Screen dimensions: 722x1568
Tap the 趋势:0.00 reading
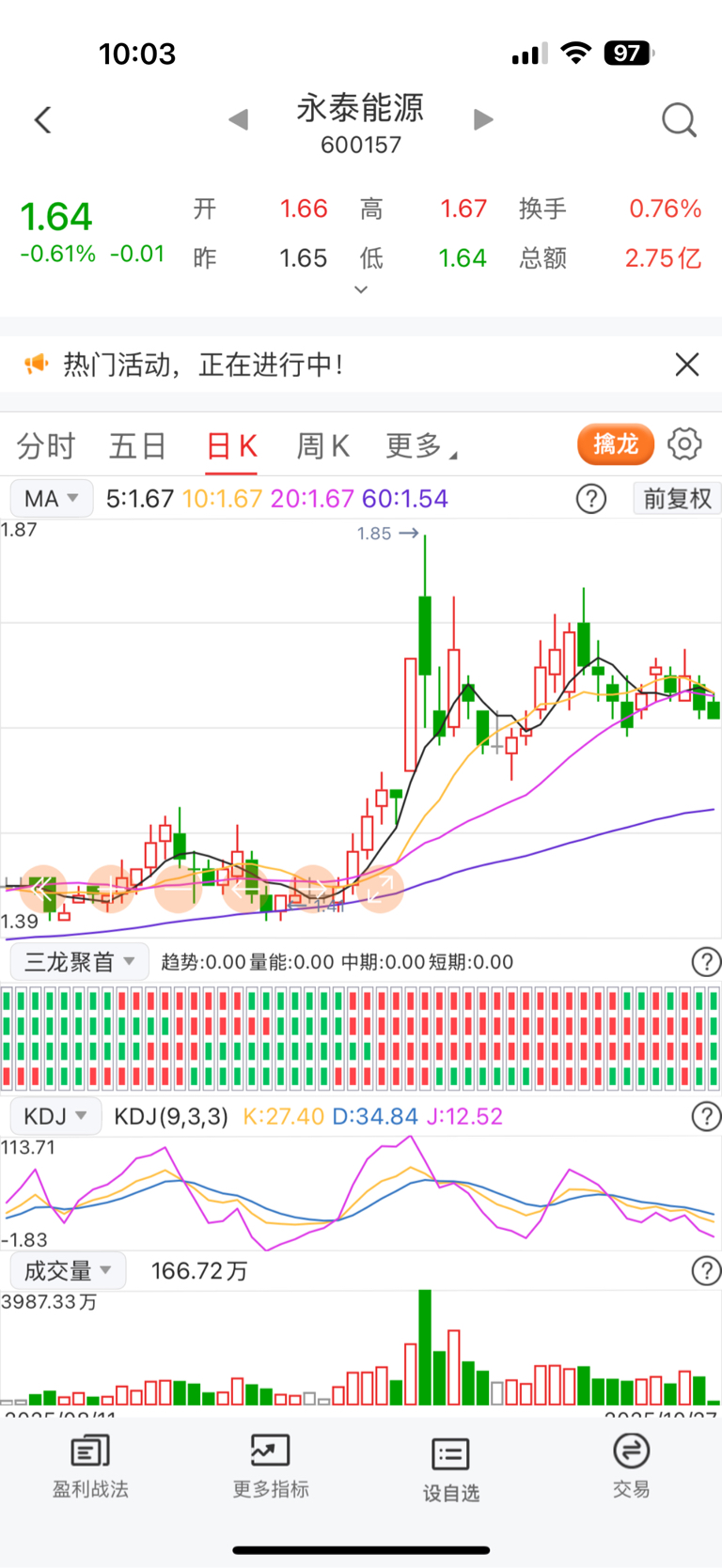[x=203, y=962]
